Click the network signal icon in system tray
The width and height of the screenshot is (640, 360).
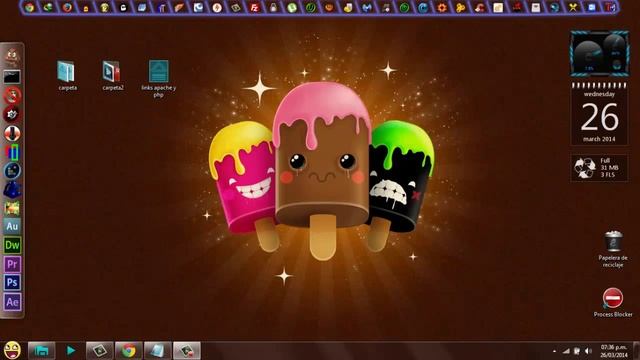point(566,351)
